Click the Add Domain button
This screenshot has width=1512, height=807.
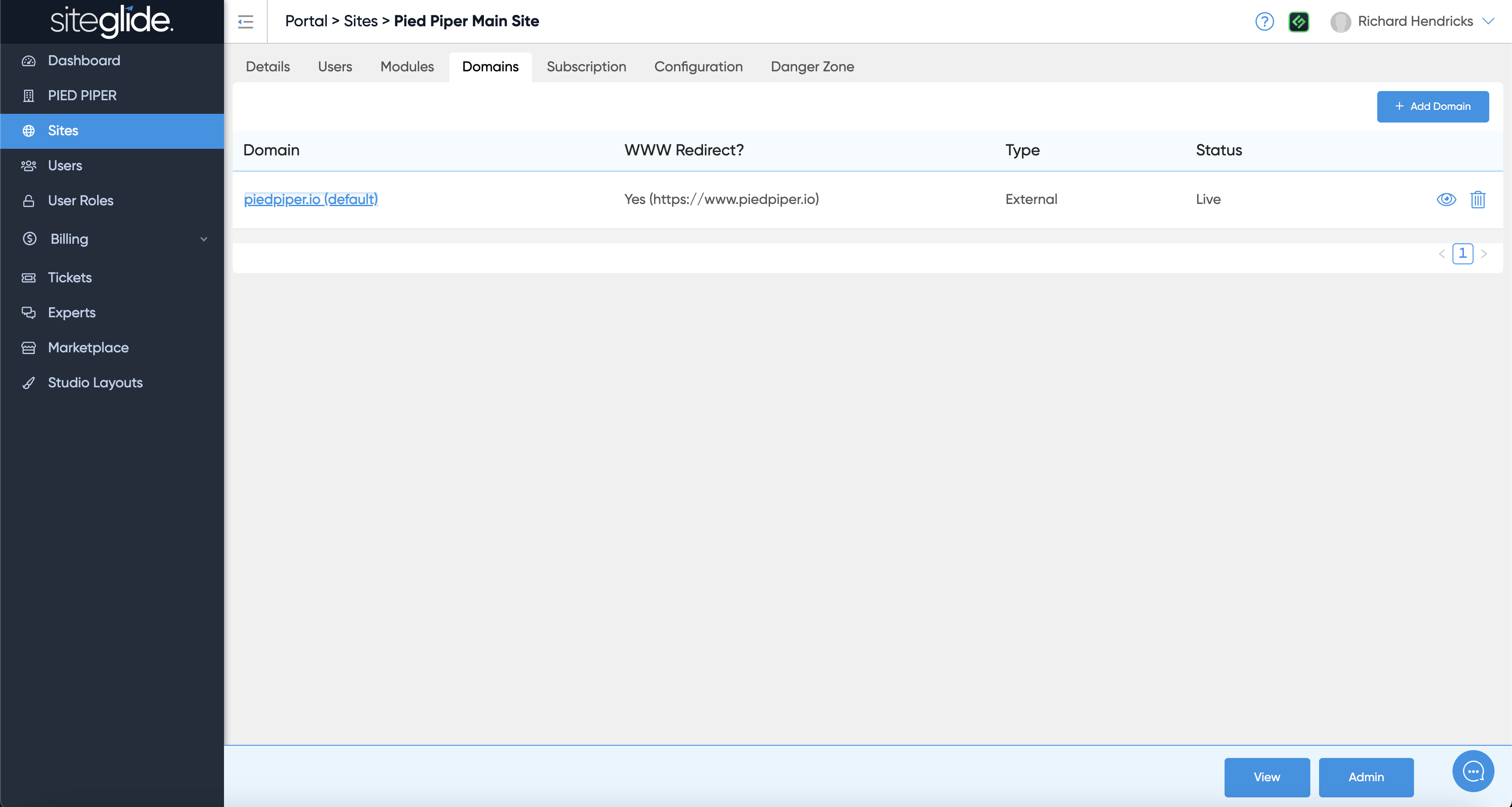(1432, 106)
